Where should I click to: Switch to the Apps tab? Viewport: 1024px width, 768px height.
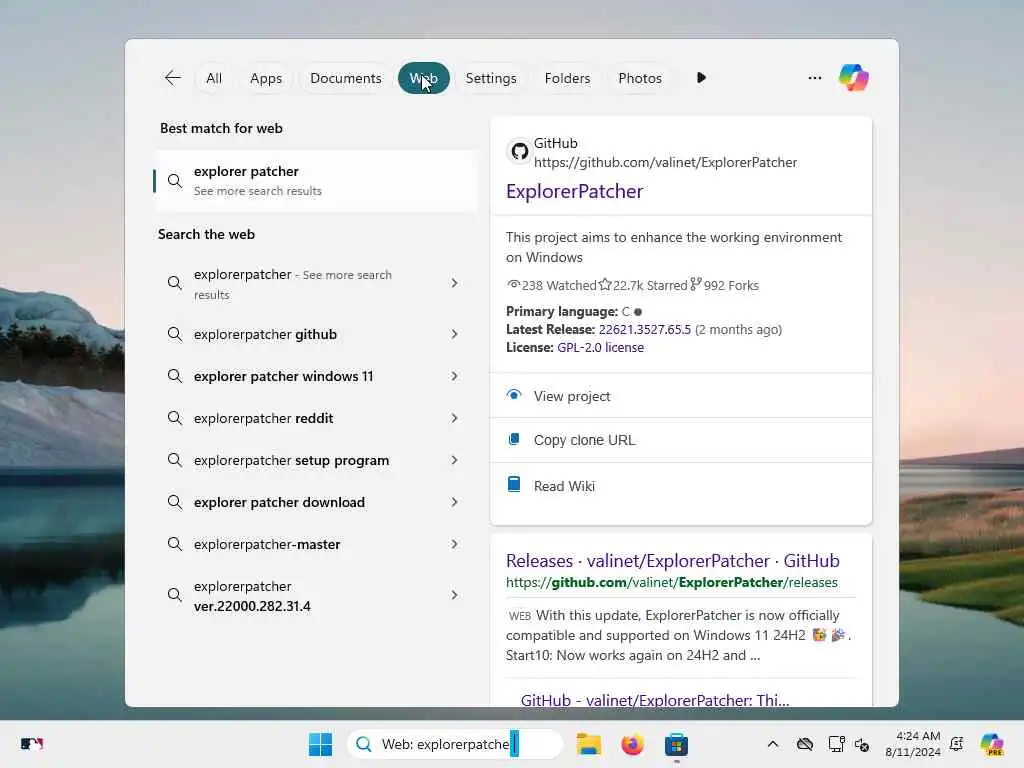click(266, 78)
